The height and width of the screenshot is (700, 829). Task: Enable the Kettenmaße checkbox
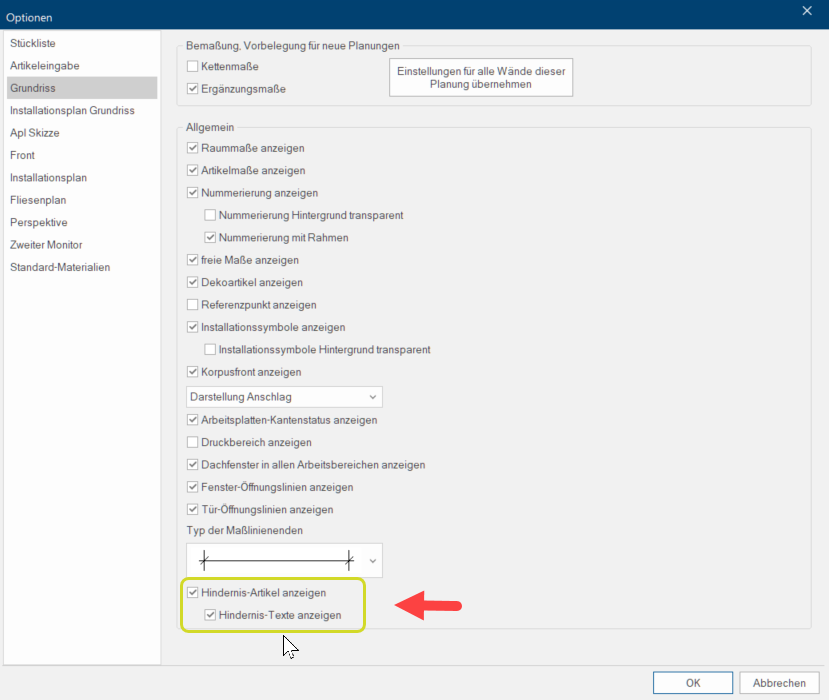[x=193, y=67]
